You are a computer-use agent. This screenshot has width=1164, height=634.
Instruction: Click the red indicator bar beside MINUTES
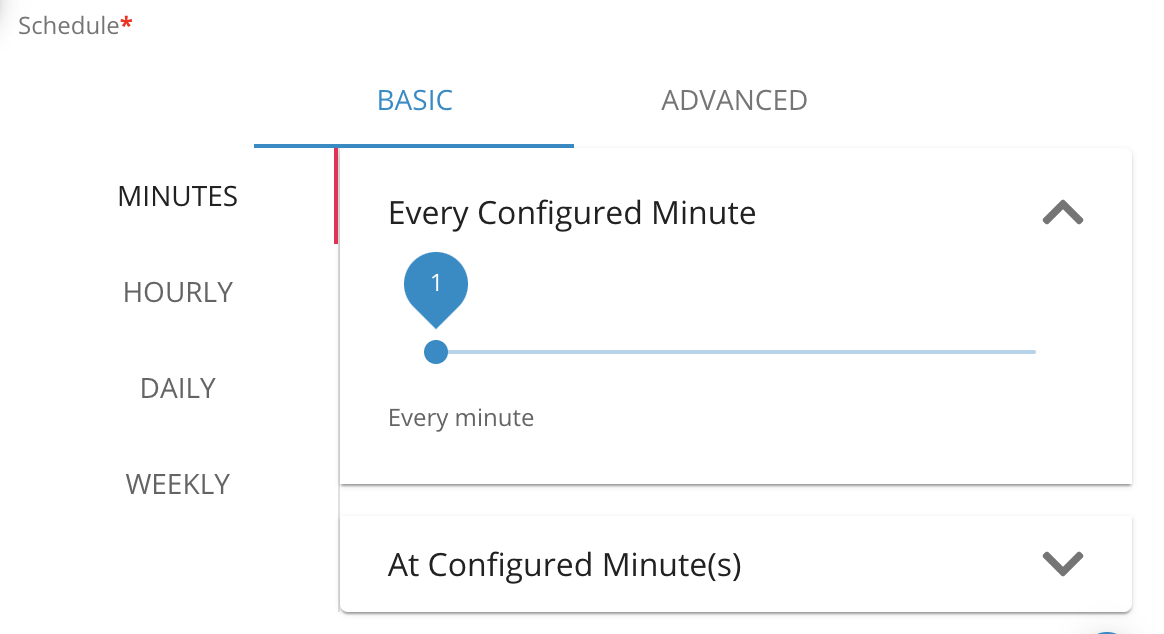(x=336, y=196)
